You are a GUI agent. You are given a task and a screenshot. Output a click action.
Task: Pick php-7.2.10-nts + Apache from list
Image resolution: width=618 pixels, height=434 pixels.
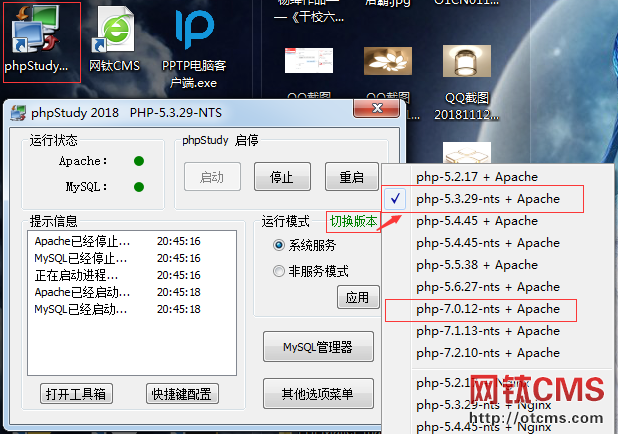(487, 353)
